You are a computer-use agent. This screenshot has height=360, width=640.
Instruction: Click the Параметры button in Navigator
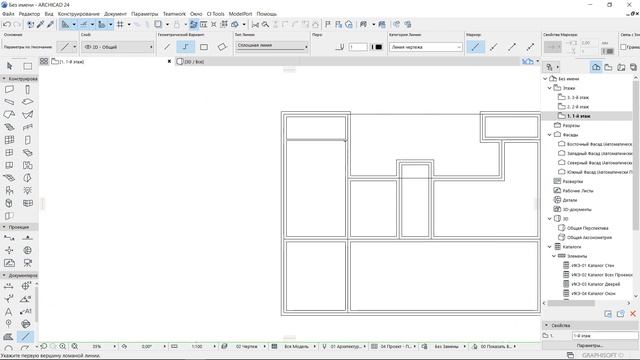[x=589, y=345]
